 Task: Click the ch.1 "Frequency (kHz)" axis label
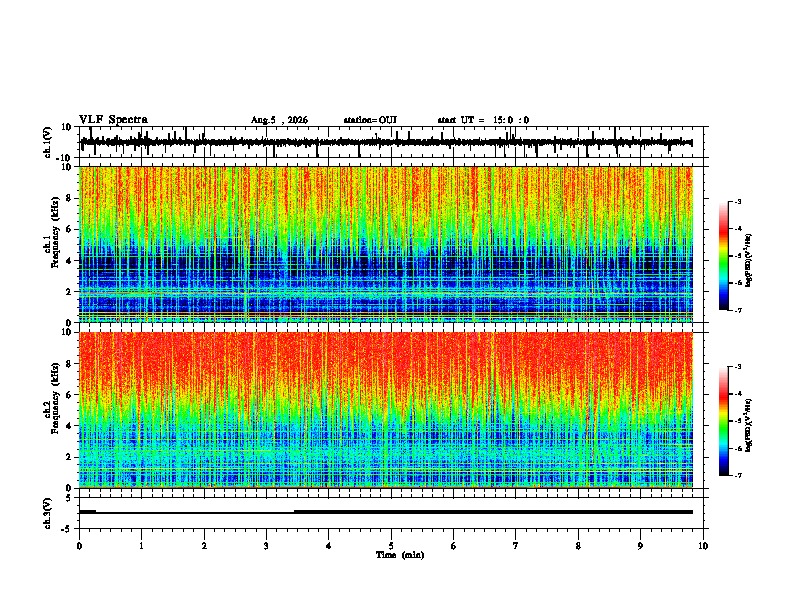55,232
